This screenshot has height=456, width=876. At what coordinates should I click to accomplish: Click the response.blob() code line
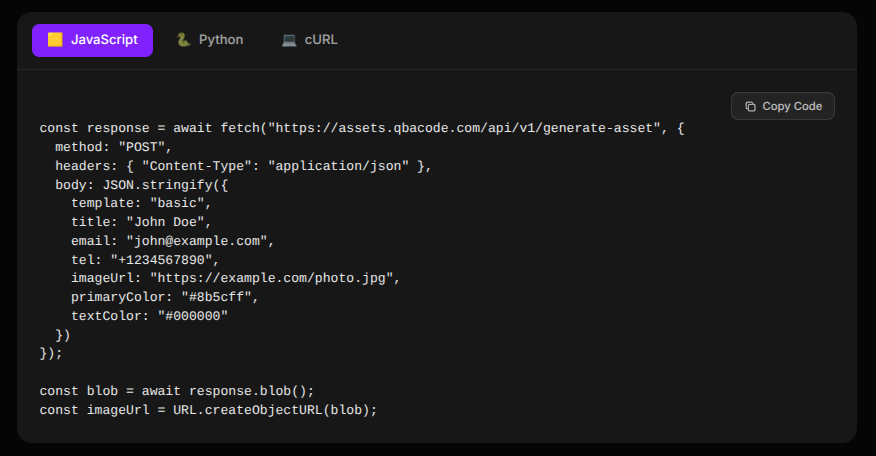[177, 391]
